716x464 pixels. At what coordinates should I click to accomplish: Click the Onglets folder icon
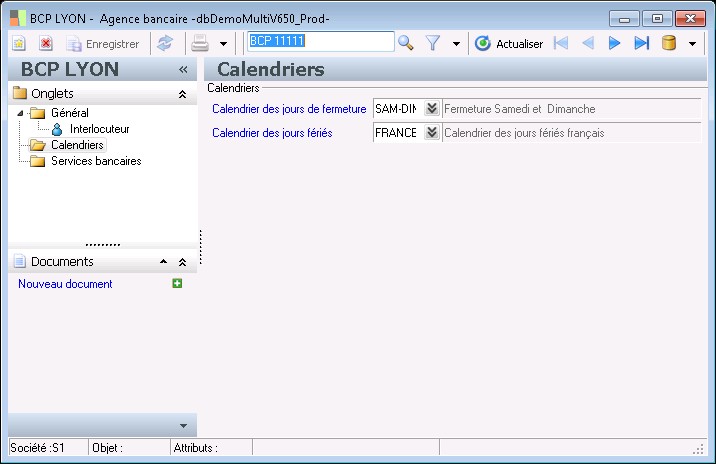[x=20, y=93]
